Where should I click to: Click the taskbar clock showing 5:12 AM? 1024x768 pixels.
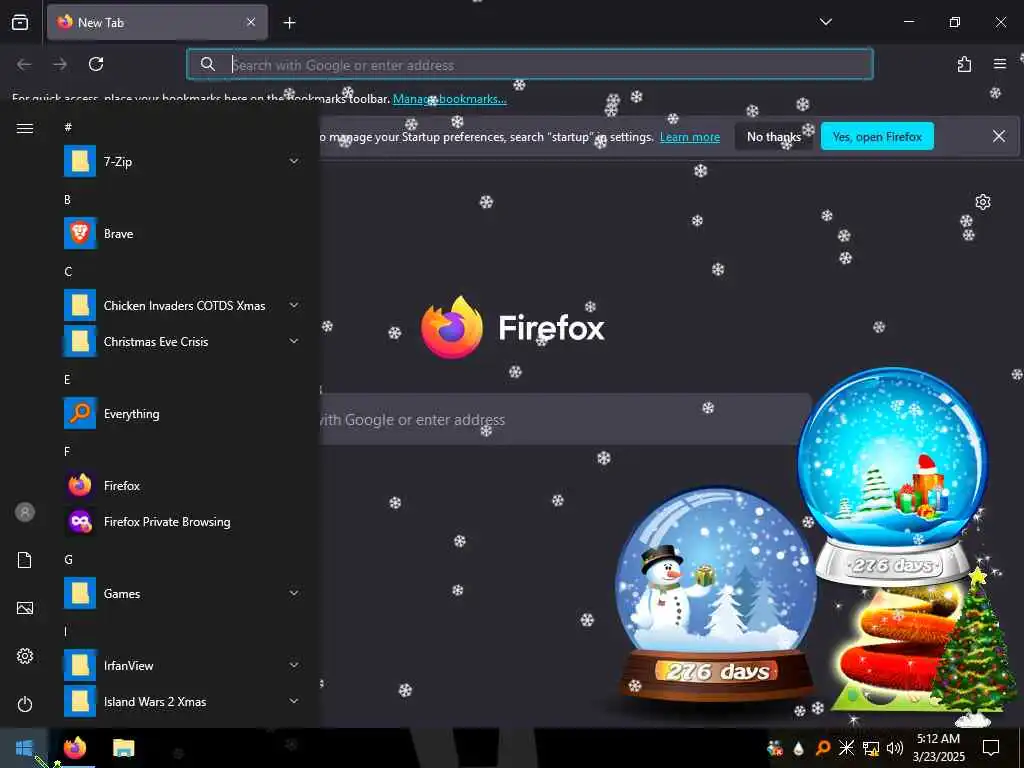coord(938,748)
